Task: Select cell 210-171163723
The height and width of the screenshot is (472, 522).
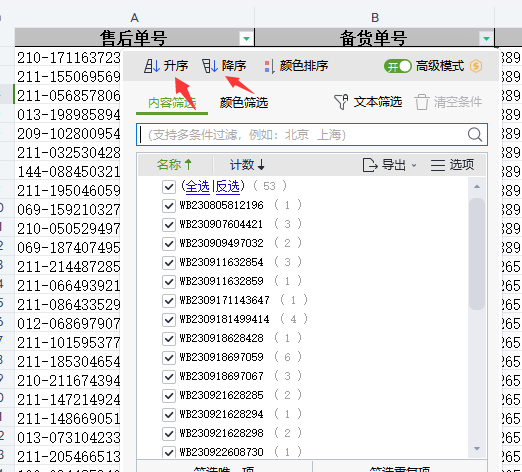Action: click(x=68, y=58)
